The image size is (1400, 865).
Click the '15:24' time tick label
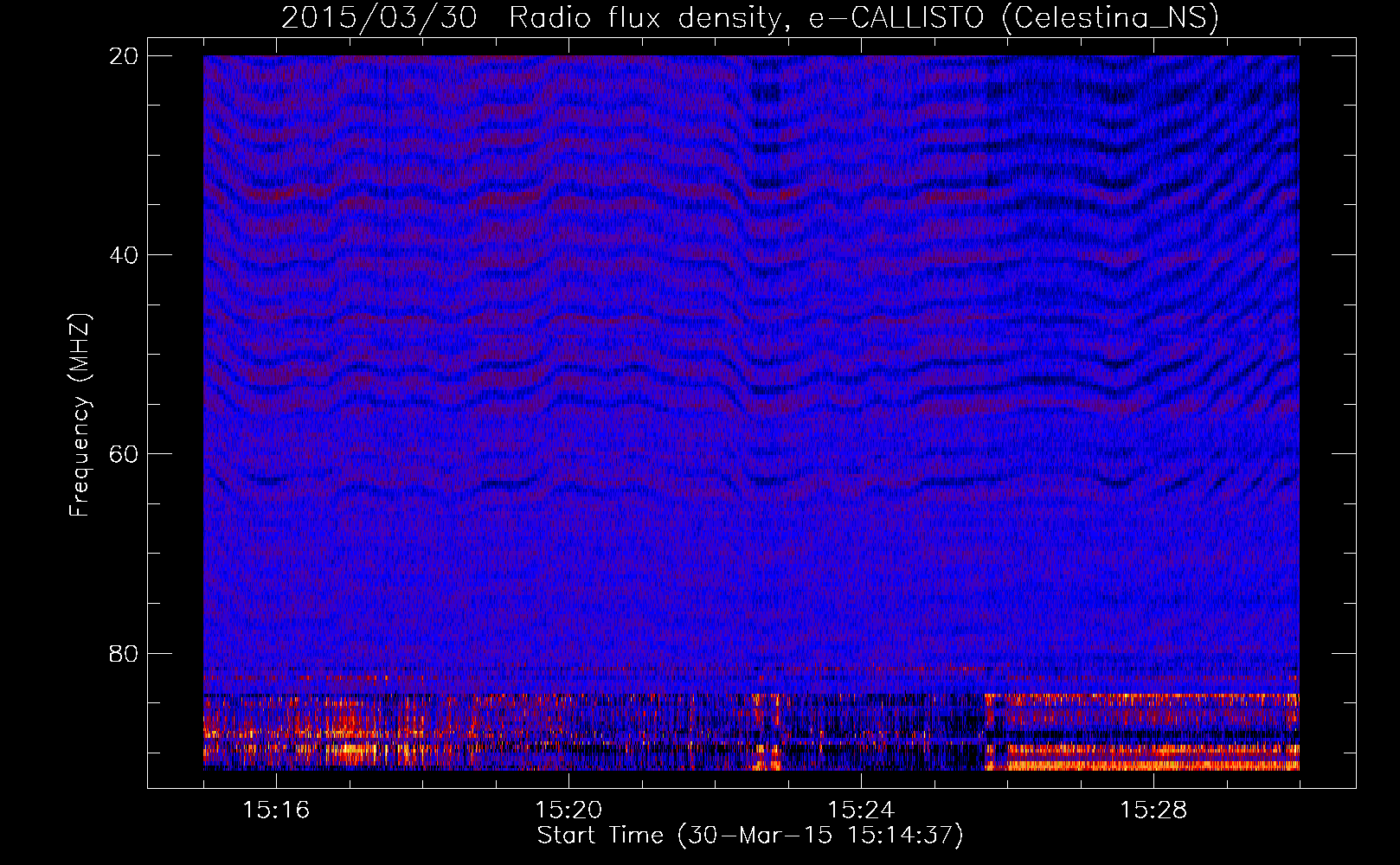(x=861, y=811)
